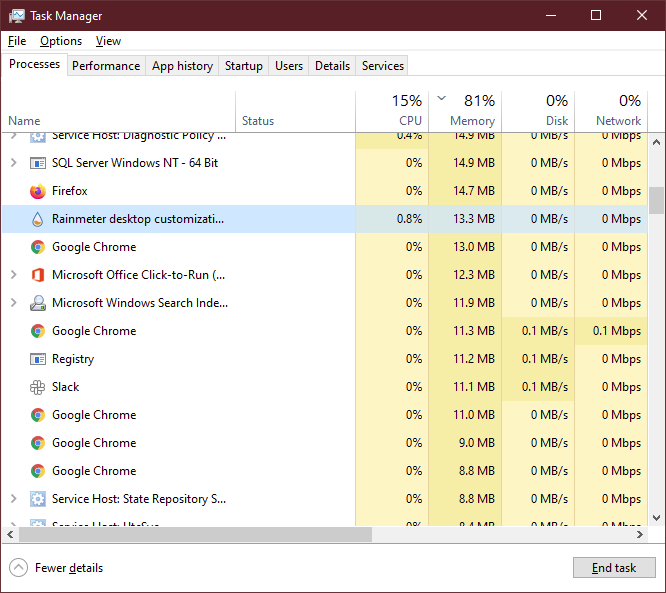666x593 pixels.
Task: Click the Slack process icon
Action: pos(38,387)
